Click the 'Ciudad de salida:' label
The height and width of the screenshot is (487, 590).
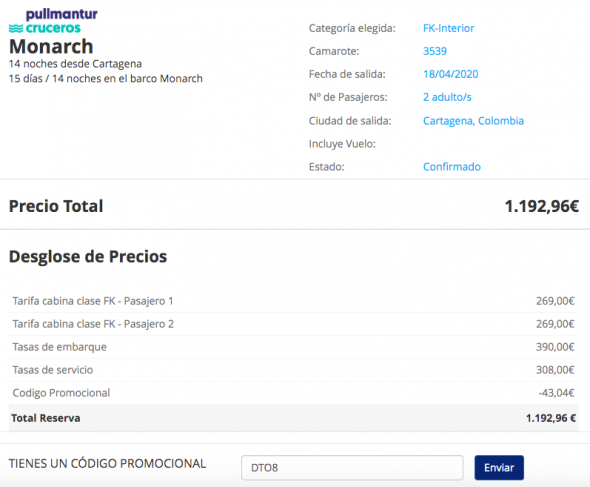pos(350,121)
